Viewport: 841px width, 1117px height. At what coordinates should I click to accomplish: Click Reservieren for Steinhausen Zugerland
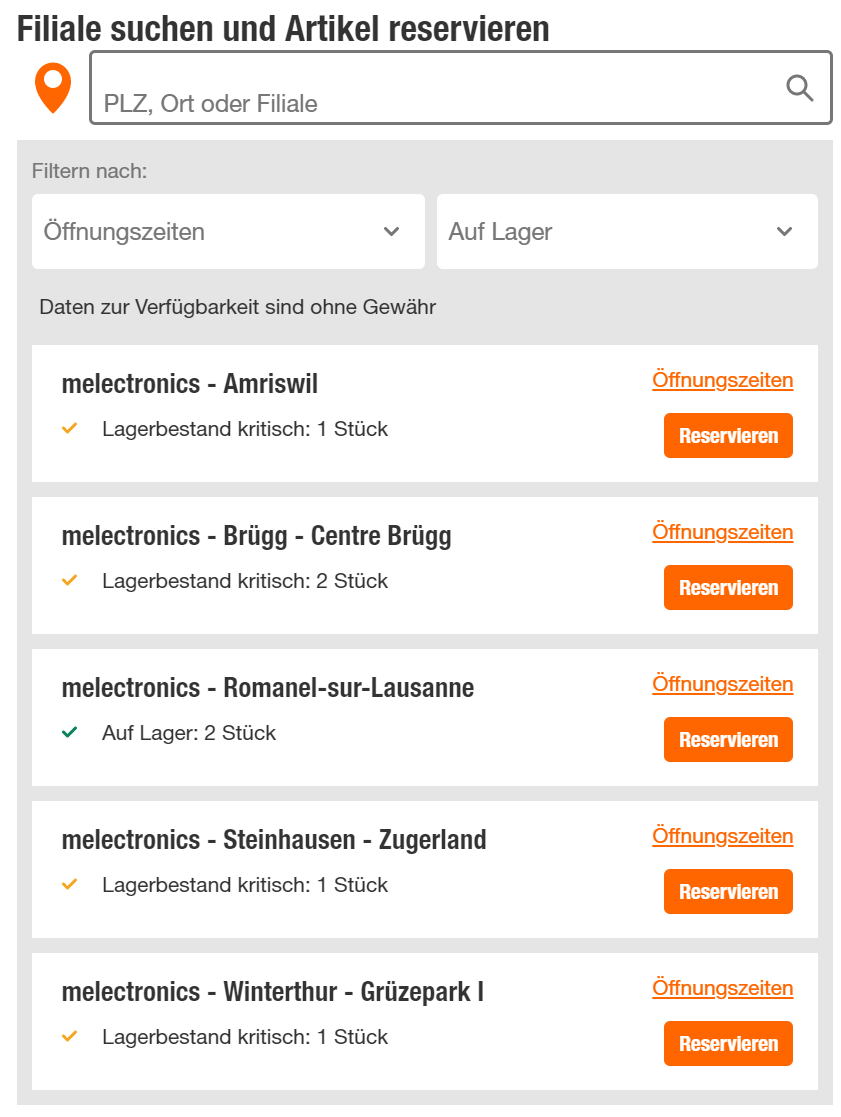[x=728, y=892]
